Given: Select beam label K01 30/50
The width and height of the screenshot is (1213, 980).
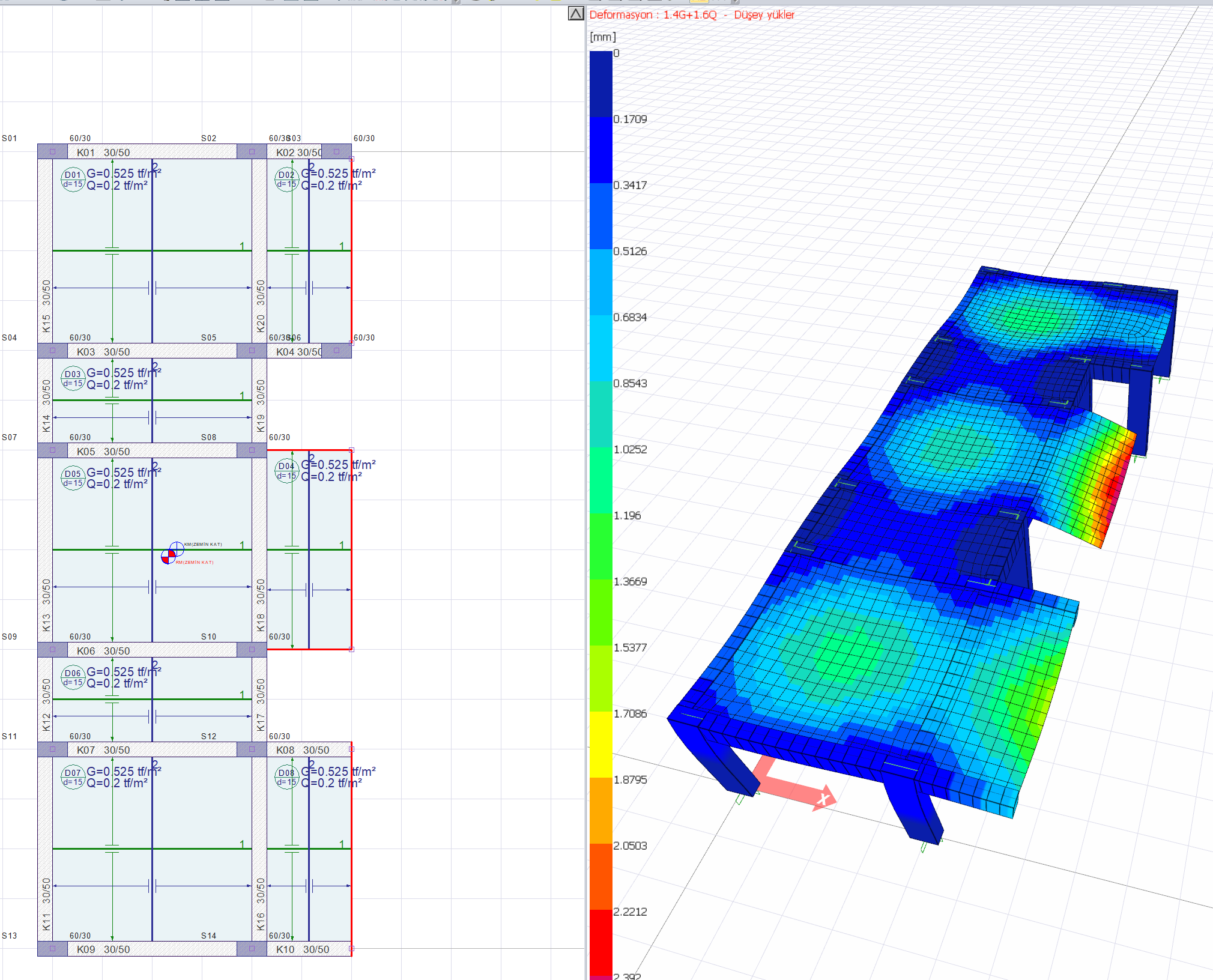Looking at the screenshot, I should [103, 153].
